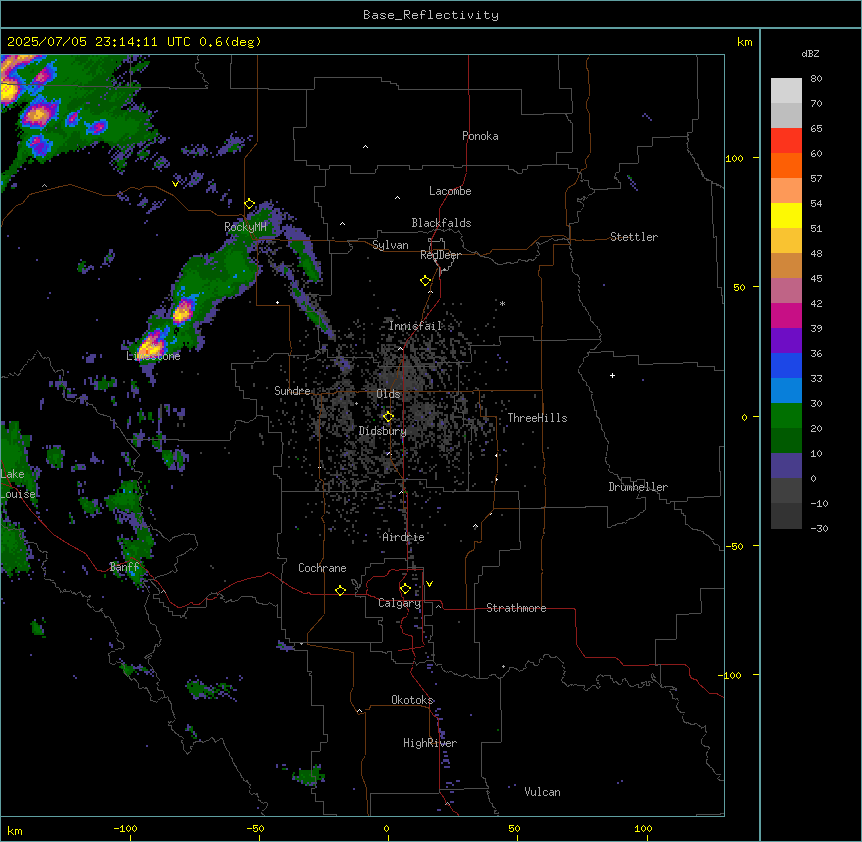Select the yellow diamond marker between Olds and Didsbury

(388, 417)
